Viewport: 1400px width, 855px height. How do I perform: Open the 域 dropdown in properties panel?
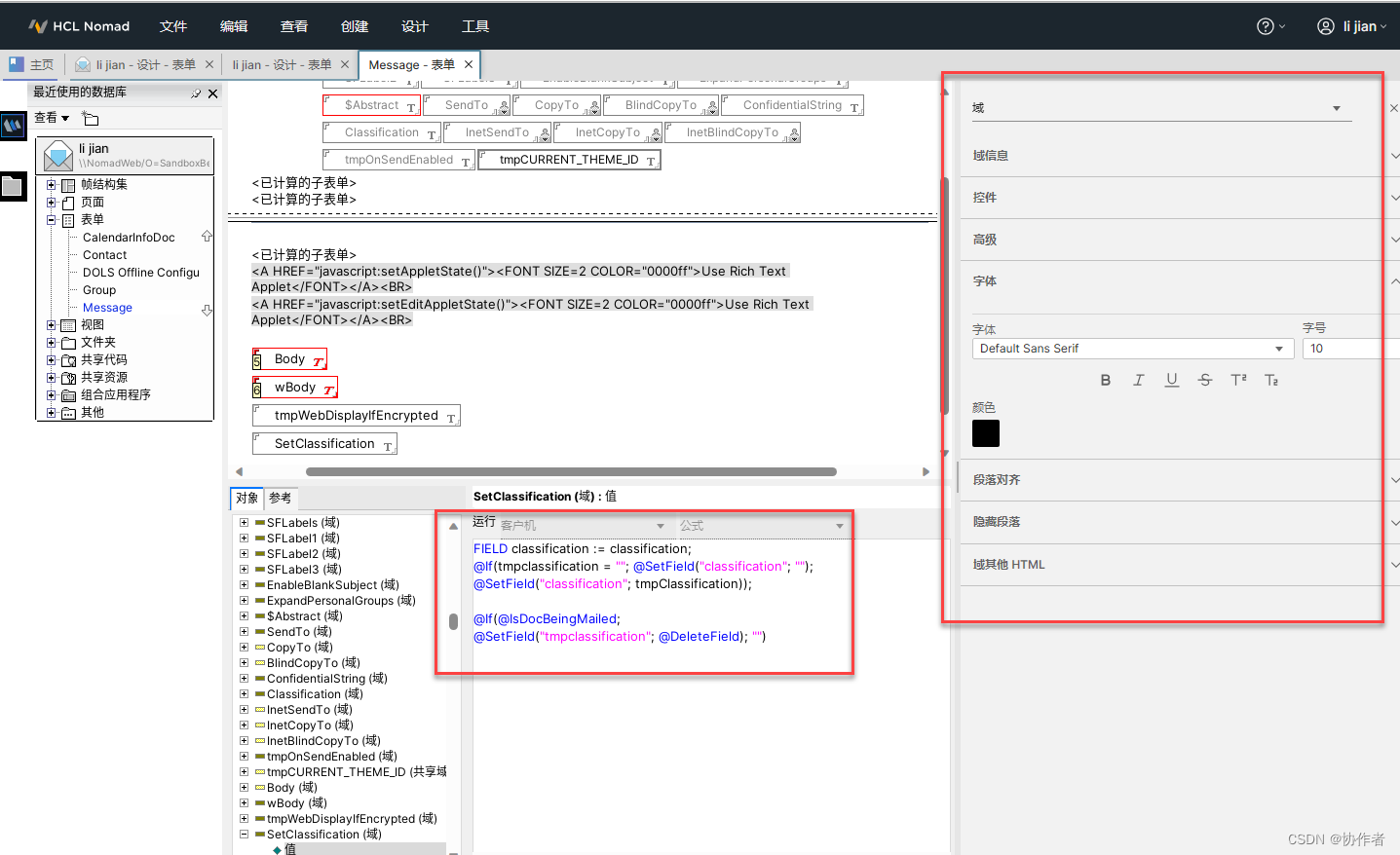pyautogui.click(x=1161, y=108)
